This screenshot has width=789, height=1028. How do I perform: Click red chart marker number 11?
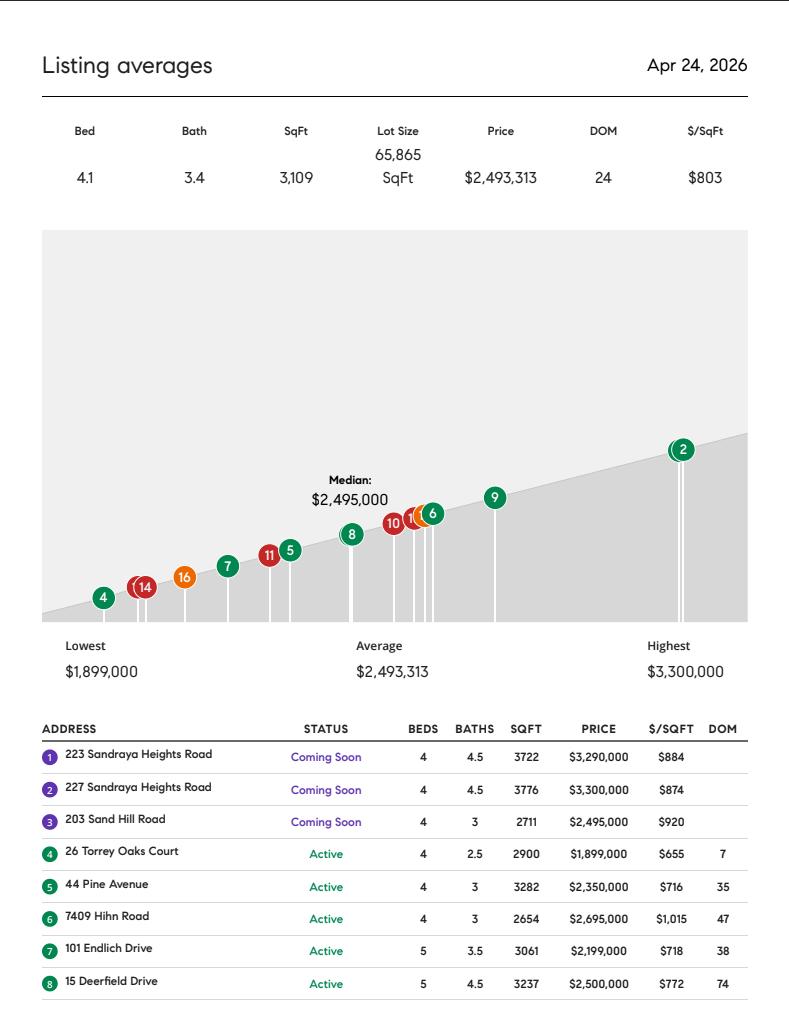pyautogui.click(x=269, y=556)
